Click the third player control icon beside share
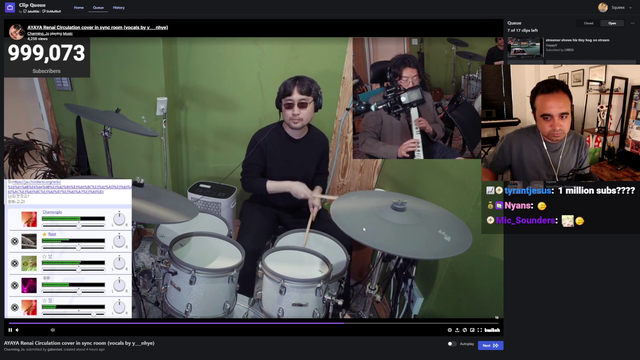The image size is (640, 360). (x=464, y=330)
